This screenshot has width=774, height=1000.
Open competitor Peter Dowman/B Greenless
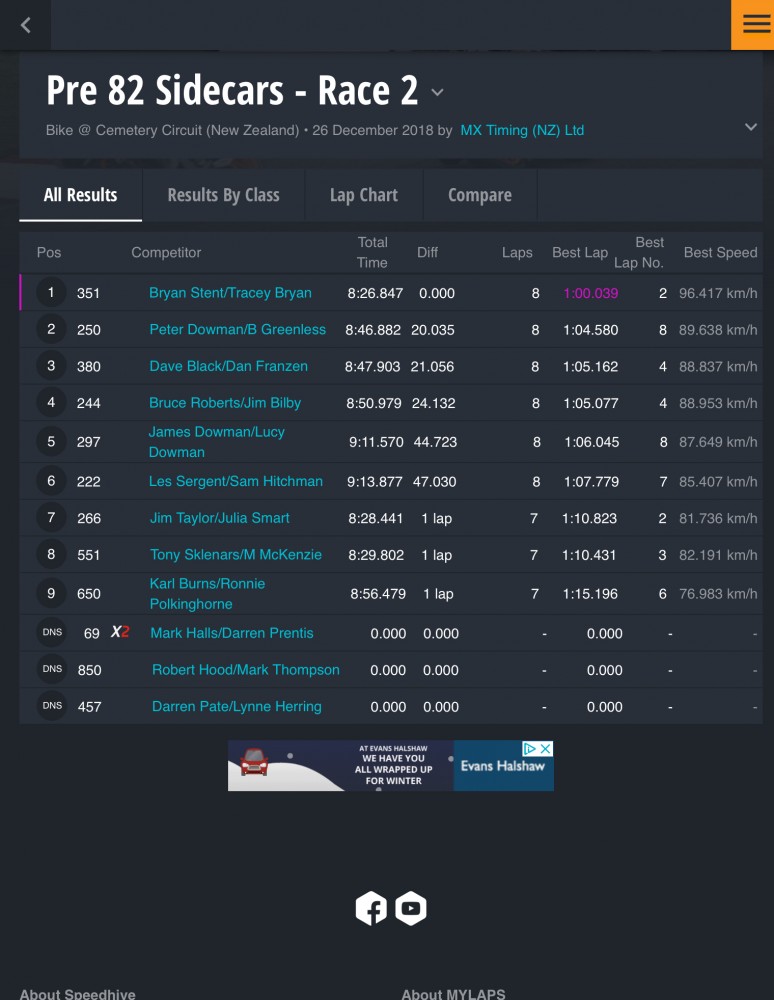tap(237, 329)
